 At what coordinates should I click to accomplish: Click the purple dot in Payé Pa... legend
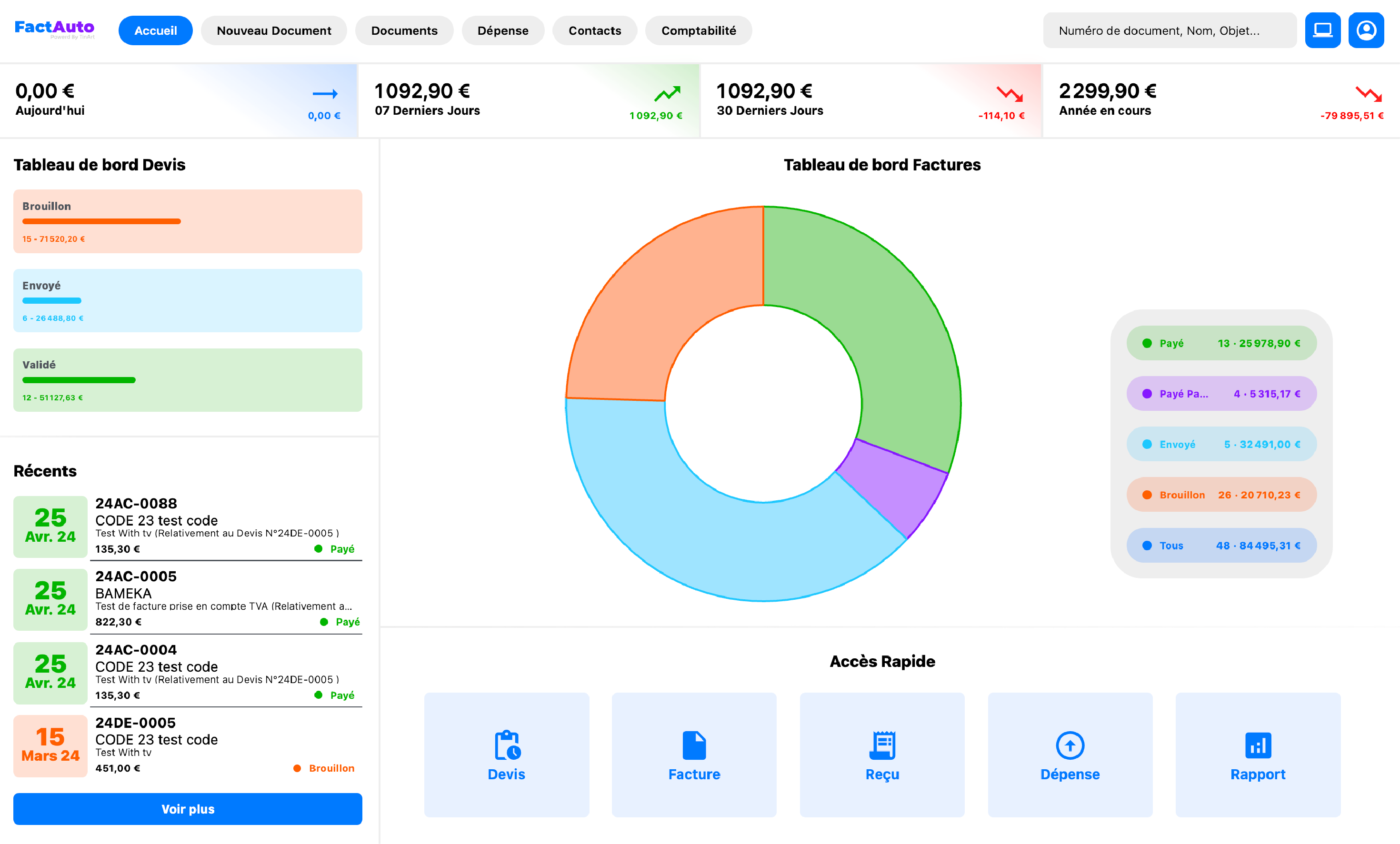(1147, 394)
